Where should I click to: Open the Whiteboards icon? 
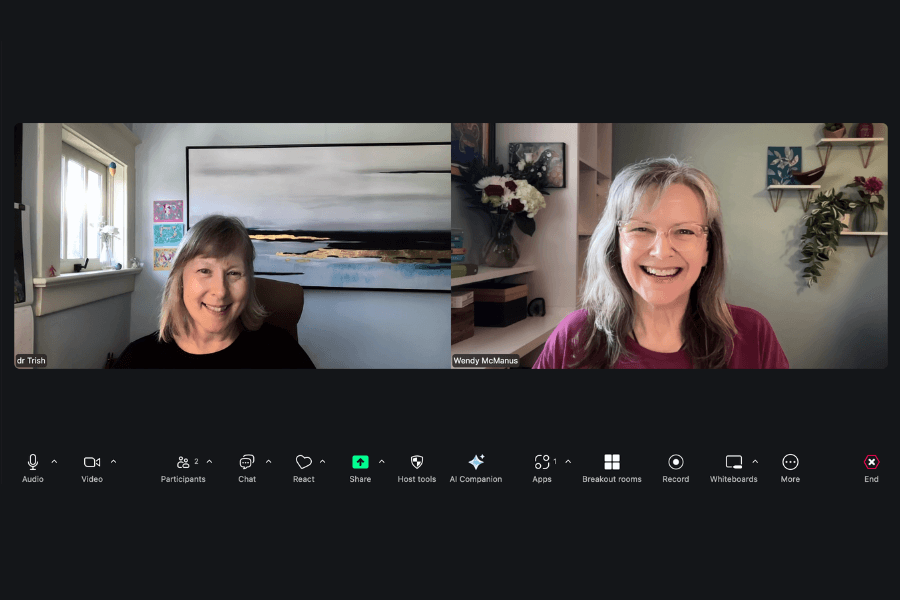point(734,462)
